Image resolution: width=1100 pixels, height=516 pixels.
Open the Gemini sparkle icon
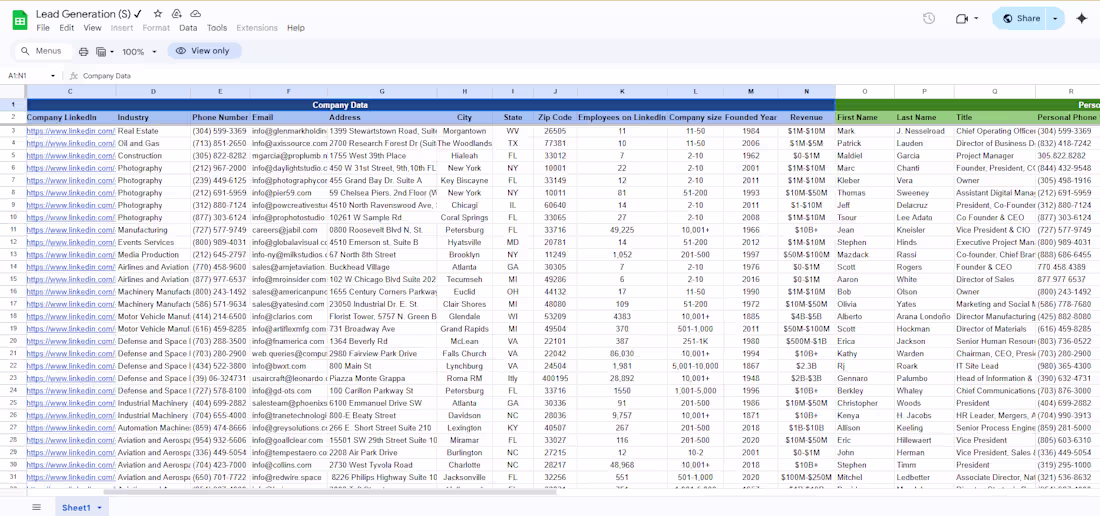pyautogui.click(x=1082, y=18)
